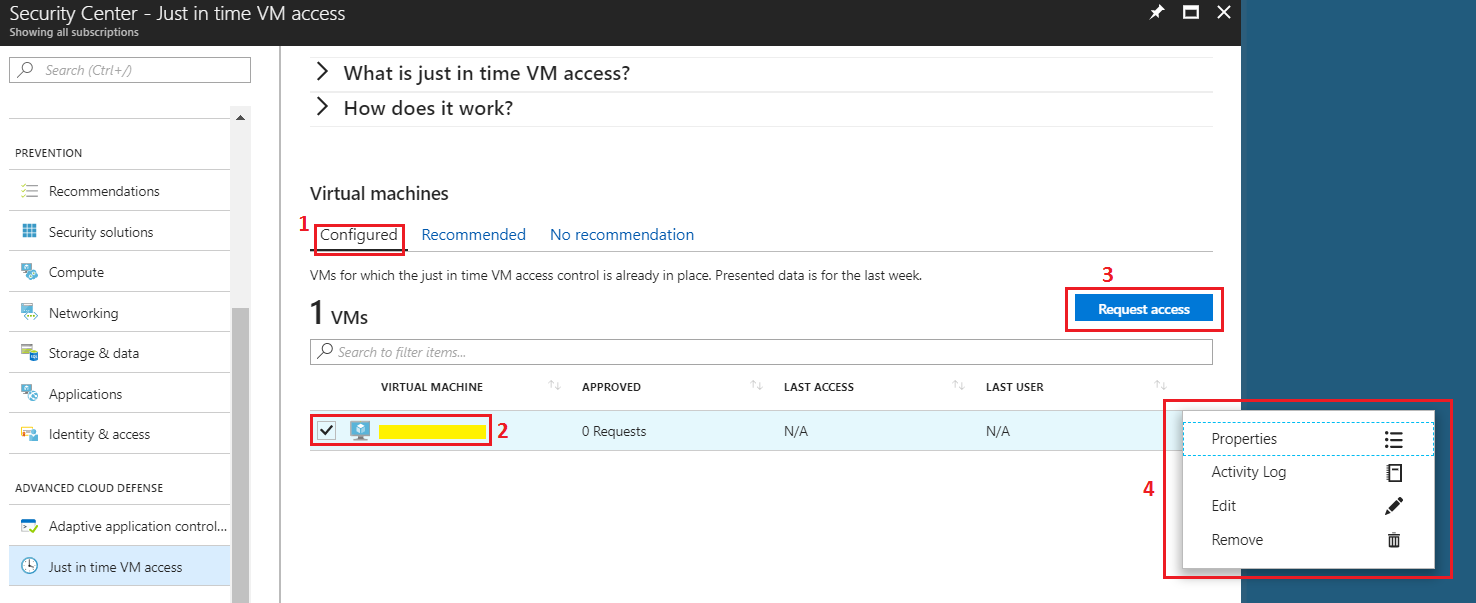Click the virtual machine icon in row
This screenshot has height=603, width=1476.
pyautogui.click(x=360, y=431)
